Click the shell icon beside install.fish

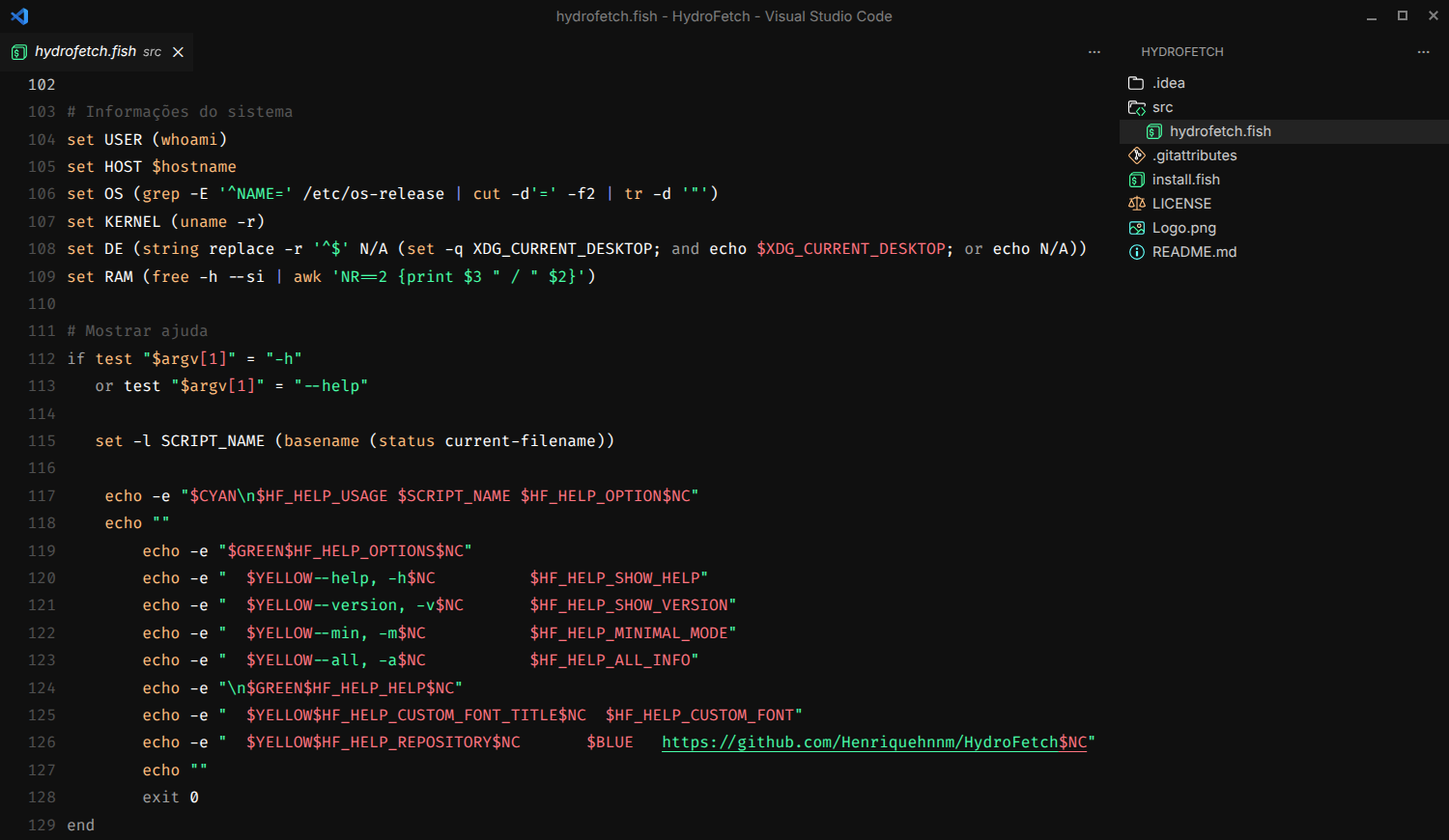click(x=1136, y=180)
